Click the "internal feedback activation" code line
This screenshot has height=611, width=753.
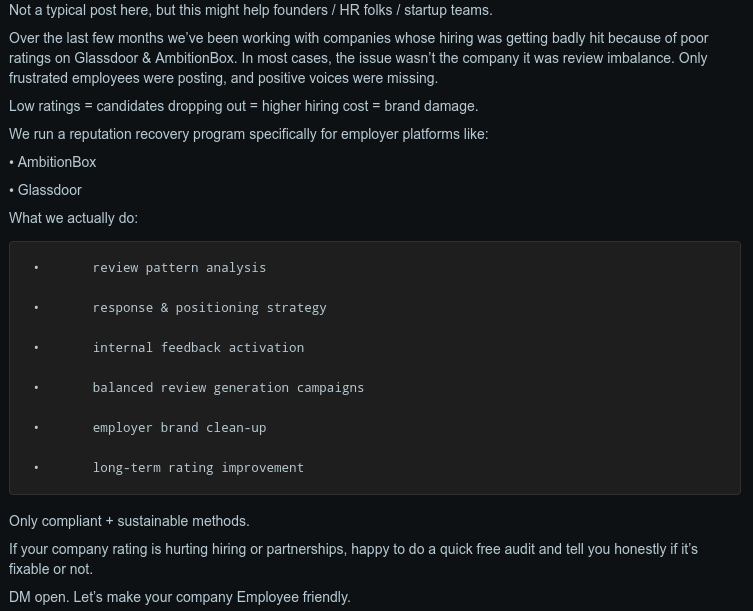click(x=198, y=348)
